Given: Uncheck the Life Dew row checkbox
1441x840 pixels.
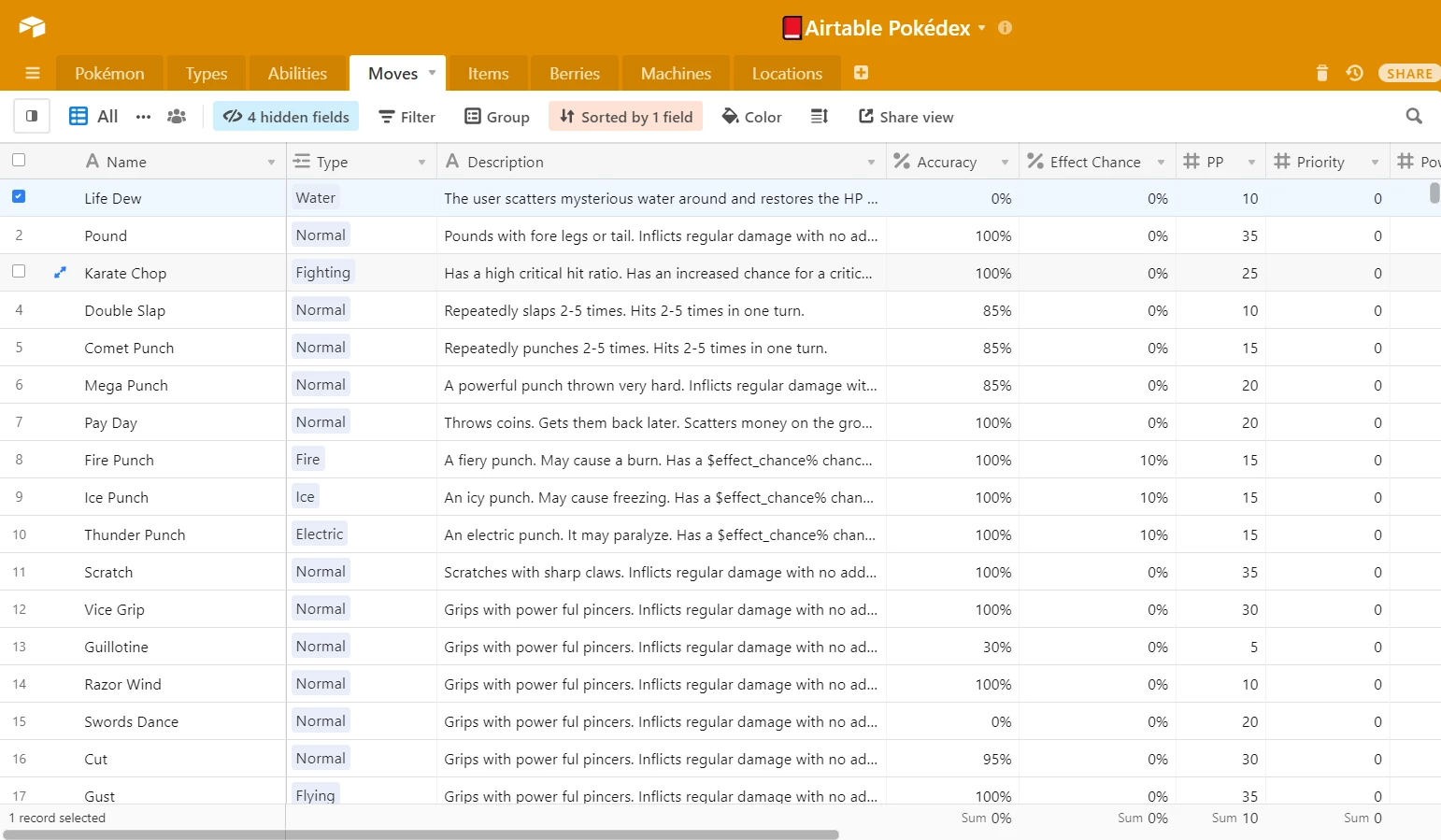Looking at the screenshot, I should (x=19, y=196).
